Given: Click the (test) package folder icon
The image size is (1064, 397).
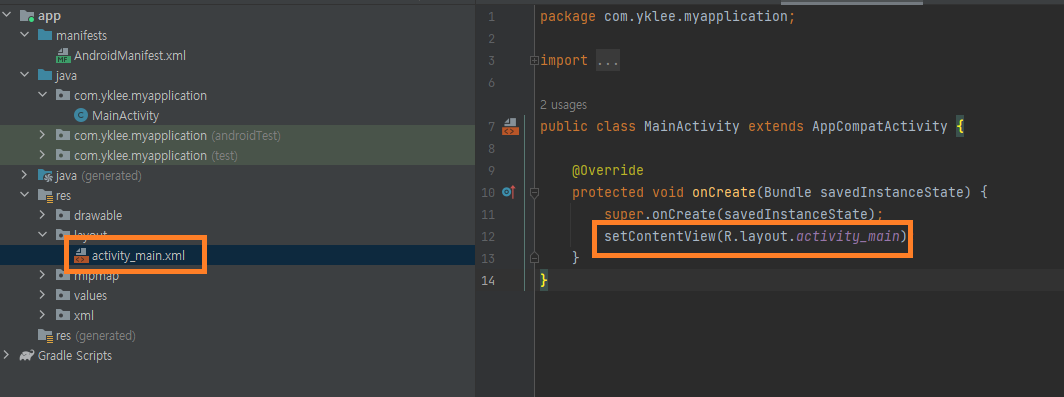Looking at the screenshot, I should pos(63,155).
